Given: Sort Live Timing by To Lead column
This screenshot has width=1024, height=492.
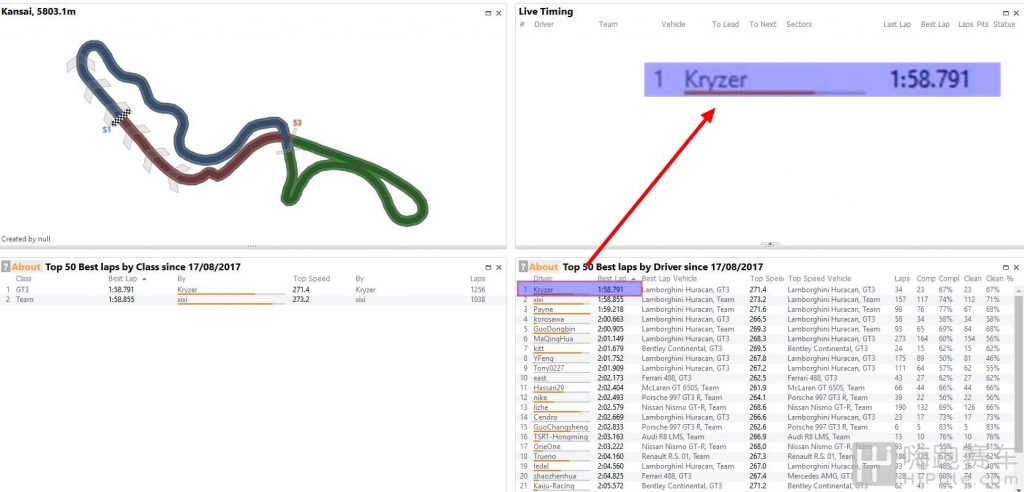Looking at the screenshot, I should [726, 24].
